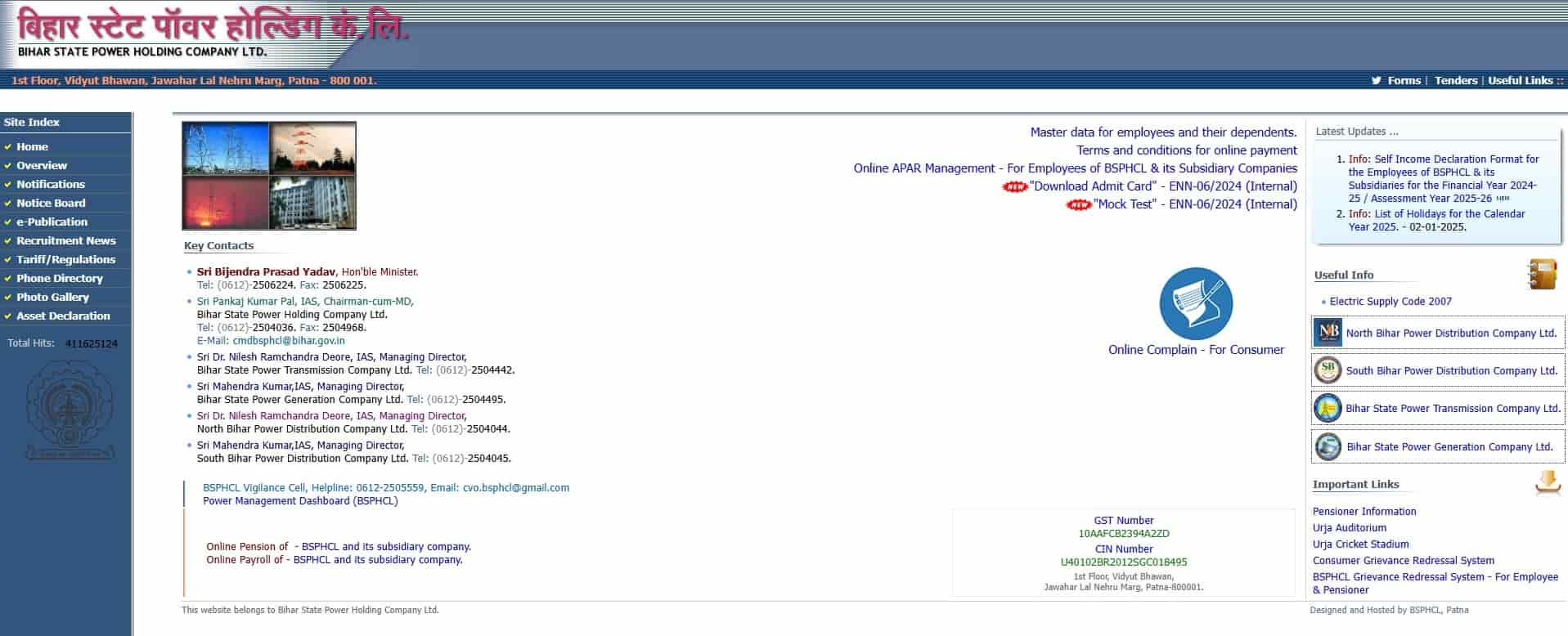Click Sri Pankaj Kumar Pal Chairman-cum-MD entry
Image resolution: width=1568 pixels, height=636 pixels.
click(x=305, y=302)
